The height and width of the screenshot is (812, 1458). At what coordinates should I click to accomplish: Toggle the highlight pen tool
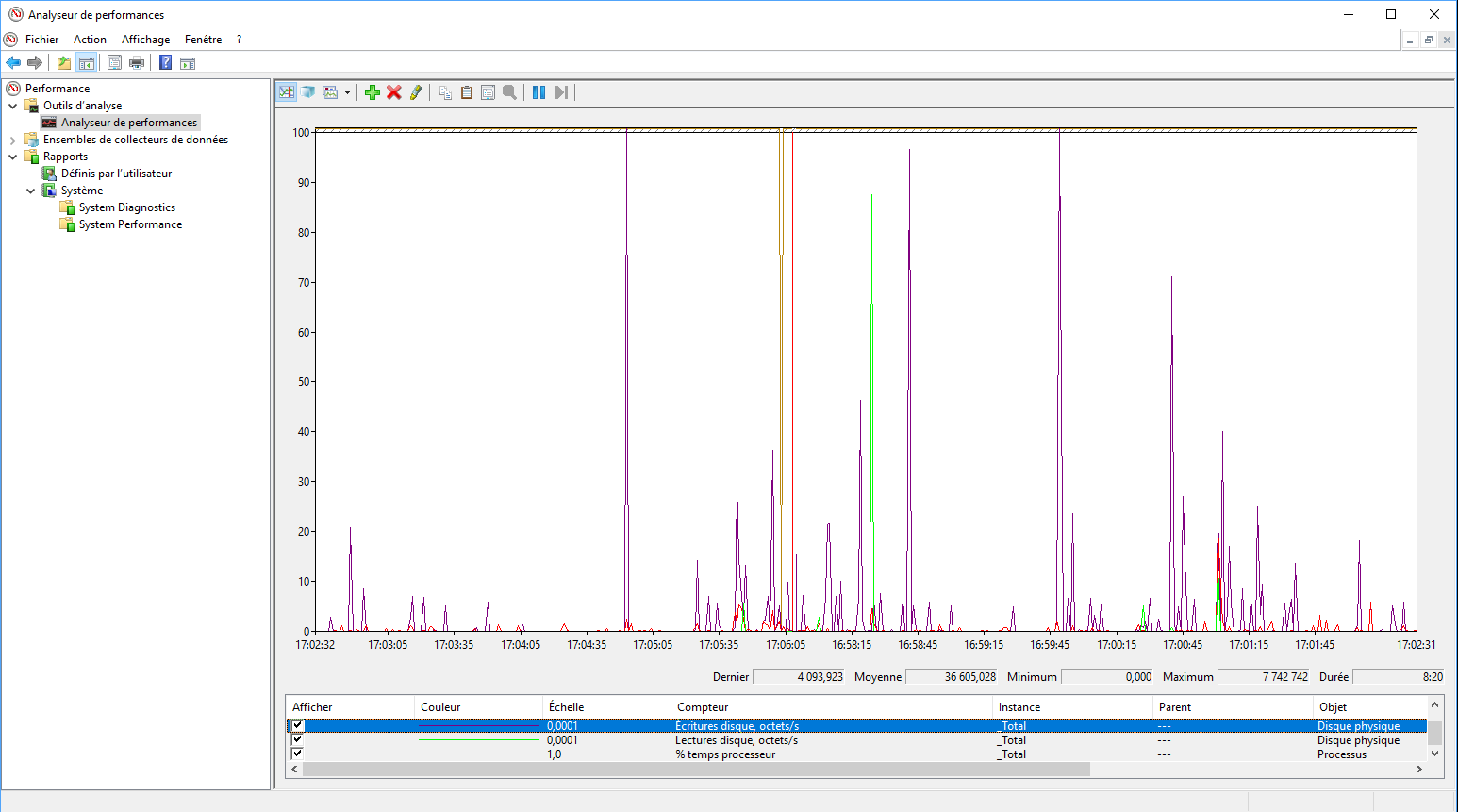[416, 92]
